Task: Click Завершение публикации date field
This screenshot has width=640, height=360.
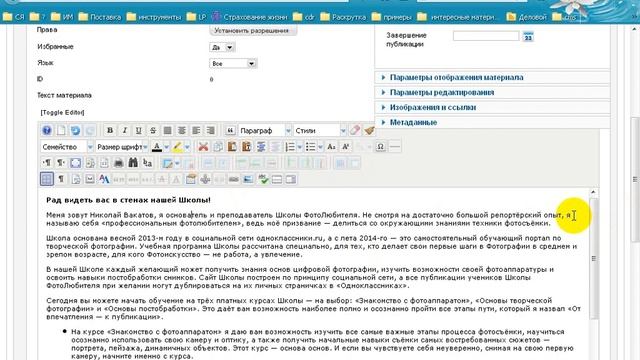Action: pyautogui.click(x=486, y=36)
